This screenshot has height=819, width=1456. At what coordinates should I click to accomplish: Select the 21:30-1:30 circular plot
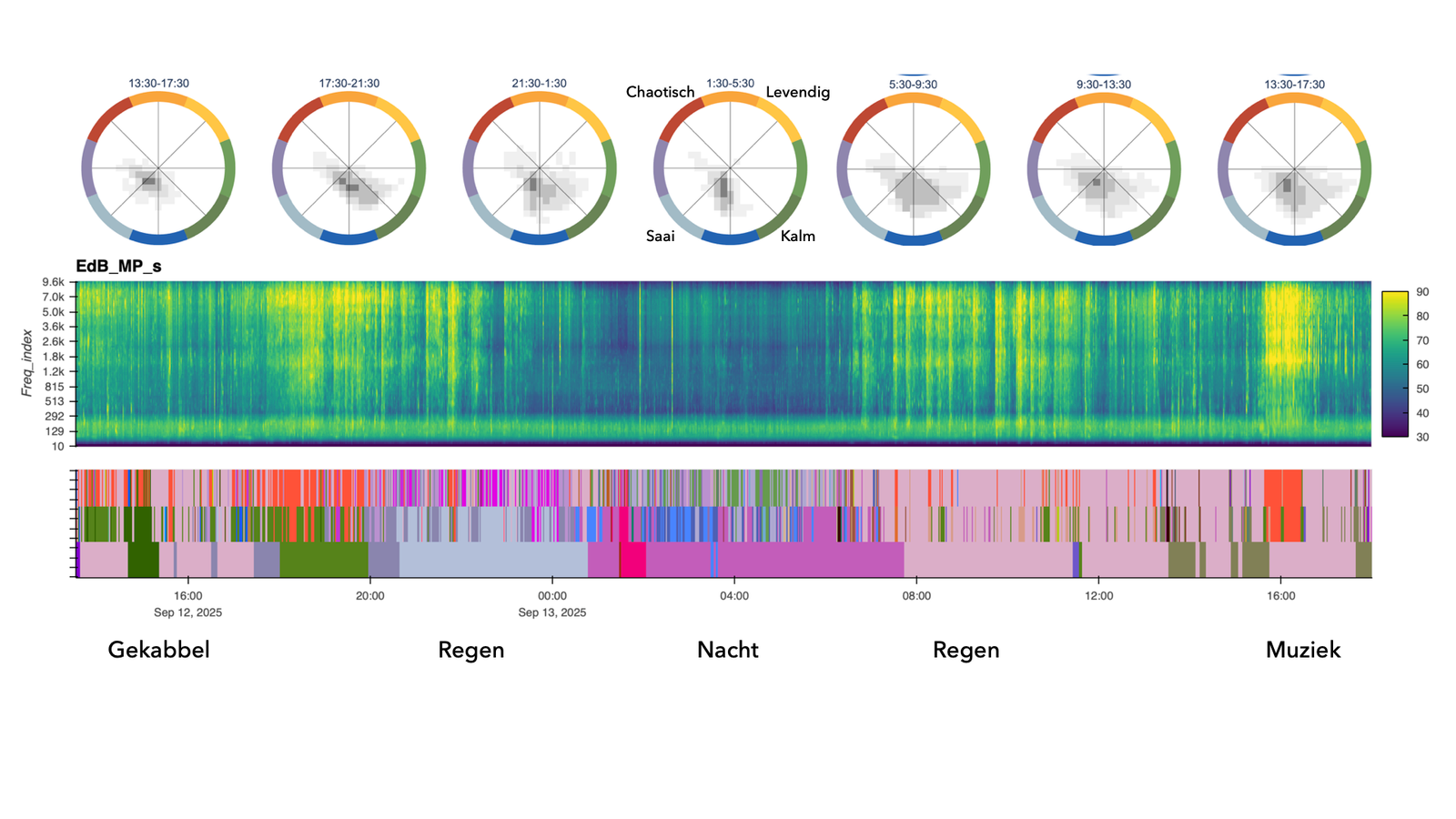pyautogui.click(x=540, y=168)
